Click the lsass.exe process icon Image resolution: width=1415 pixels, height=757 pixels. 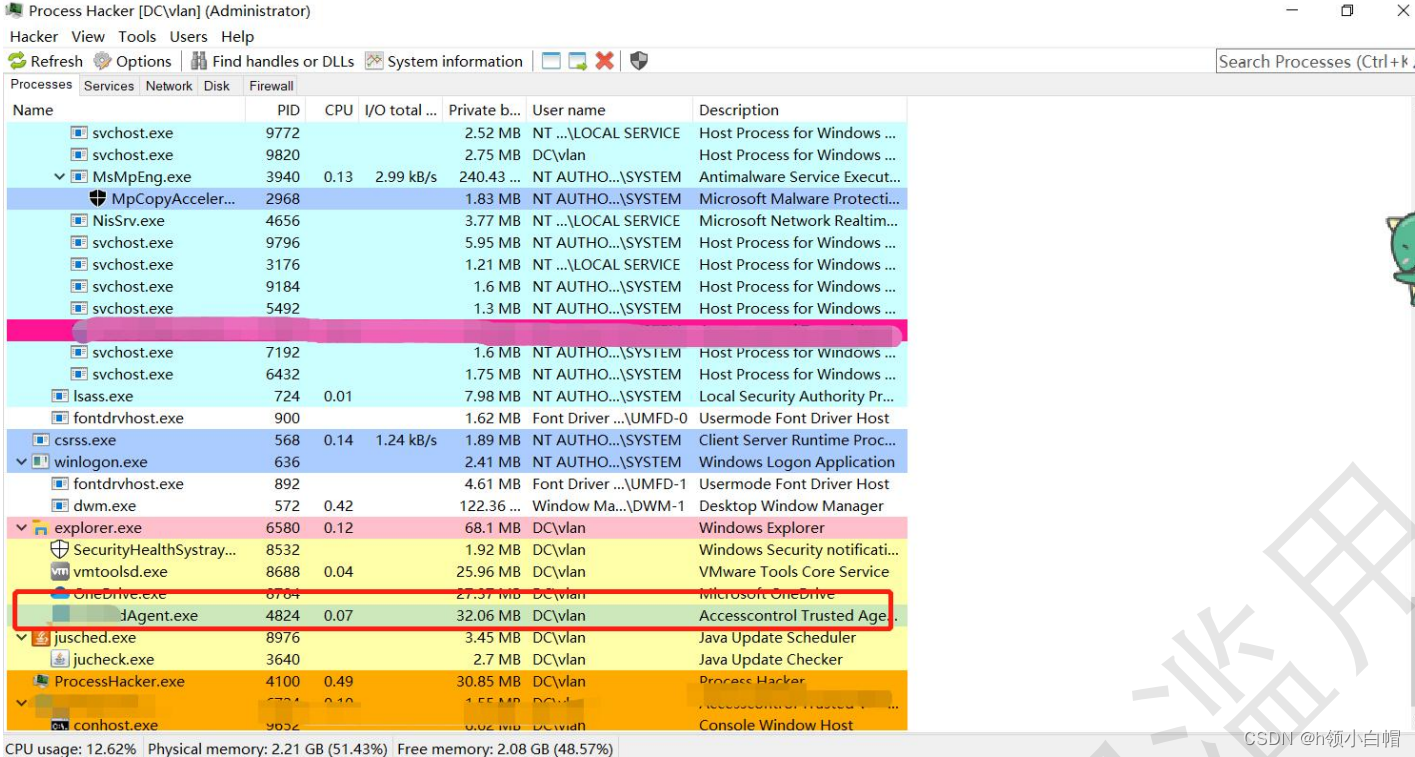pos(59,396)
